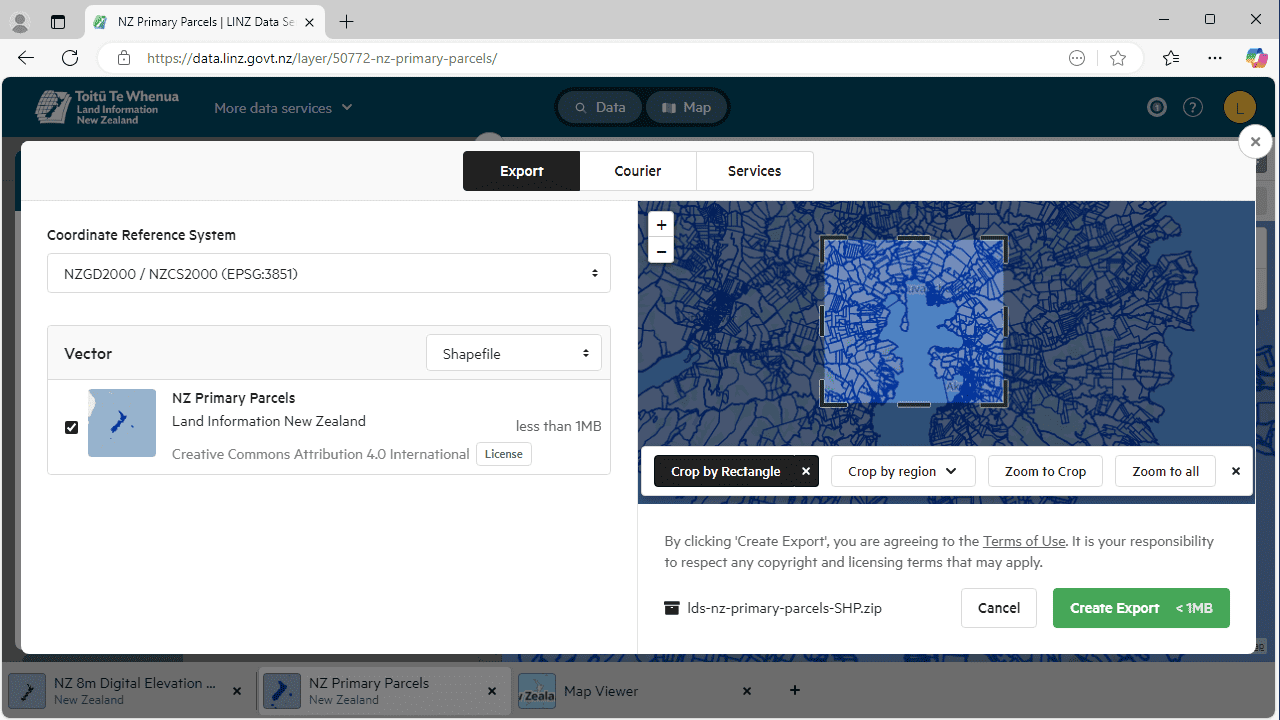
Task: Switch to Map view
Action: [686, 108]
